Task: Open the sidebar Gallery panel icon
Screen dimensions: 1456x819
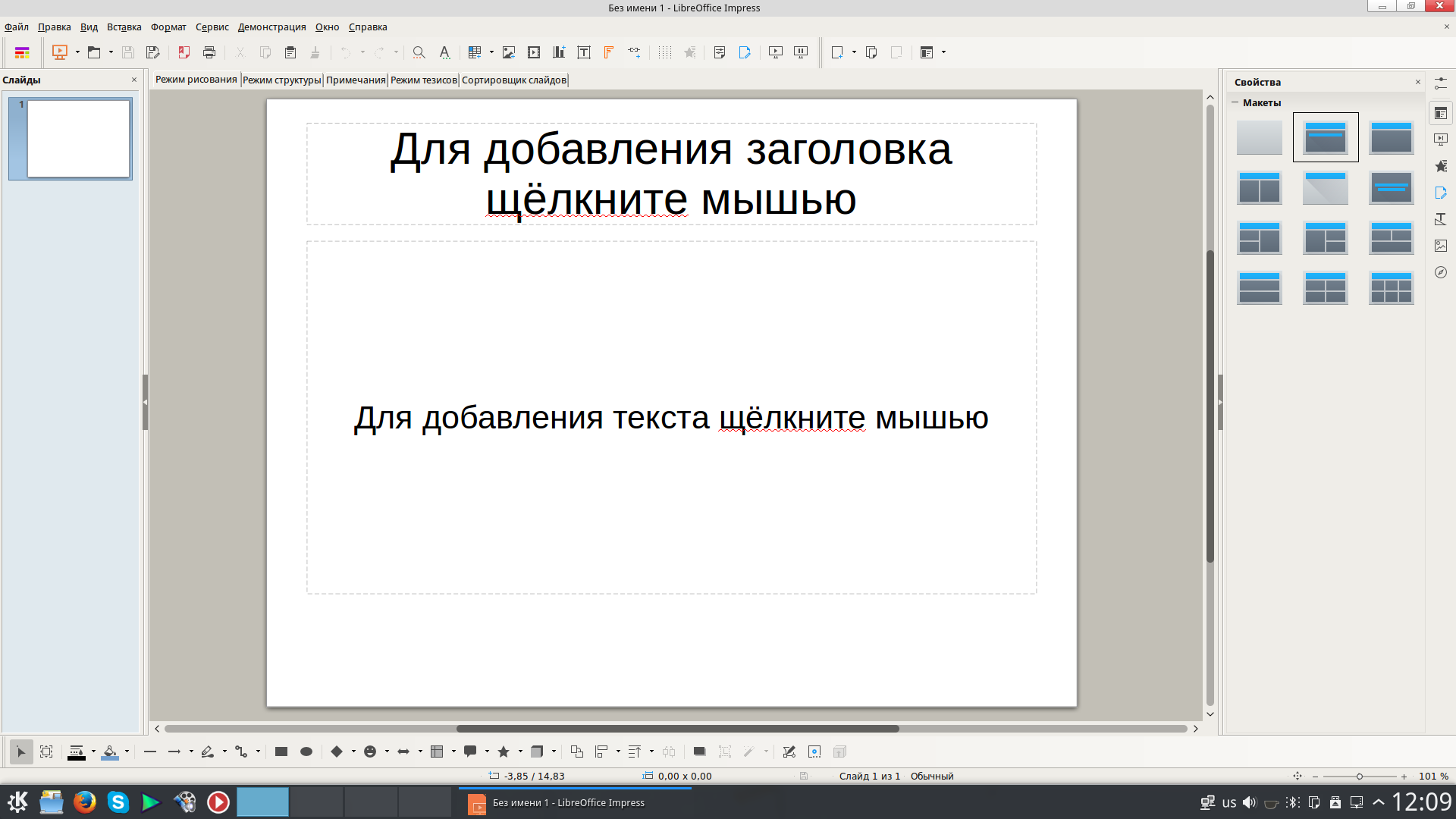Action: click(x=1441, y=246)
